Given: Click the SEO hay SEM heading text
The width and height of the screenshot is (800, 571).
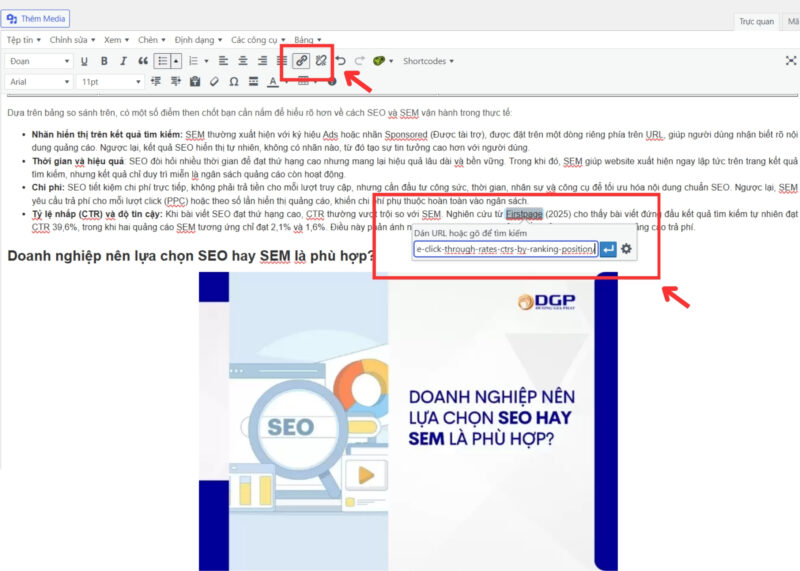Looking at the screenshot, I should click(191, 256).
